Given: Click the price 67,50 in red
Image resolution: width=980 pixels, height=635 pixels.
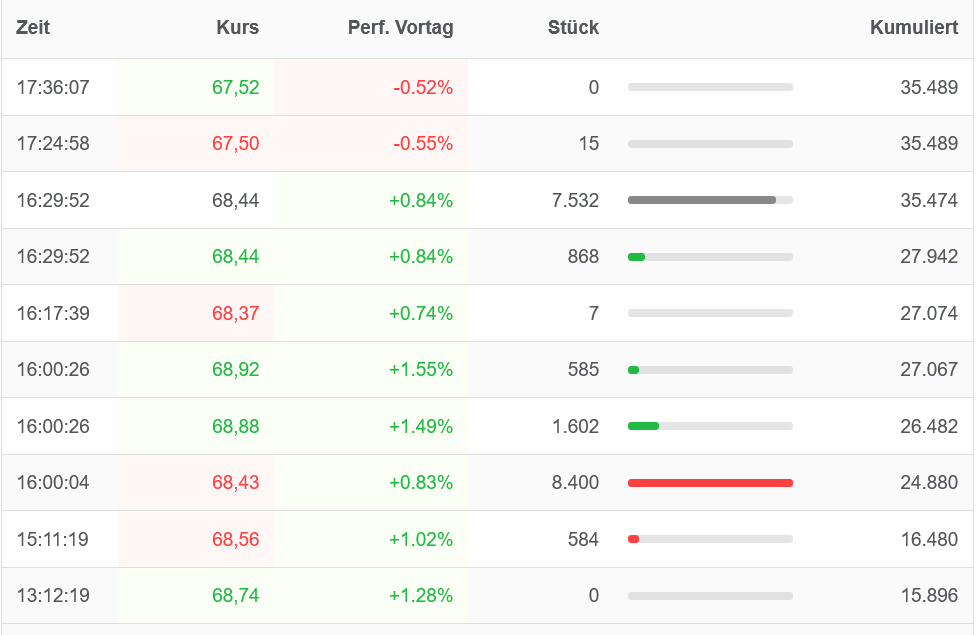Looking at the screenshot, I should pyautogui.click(x=235, y=144).
